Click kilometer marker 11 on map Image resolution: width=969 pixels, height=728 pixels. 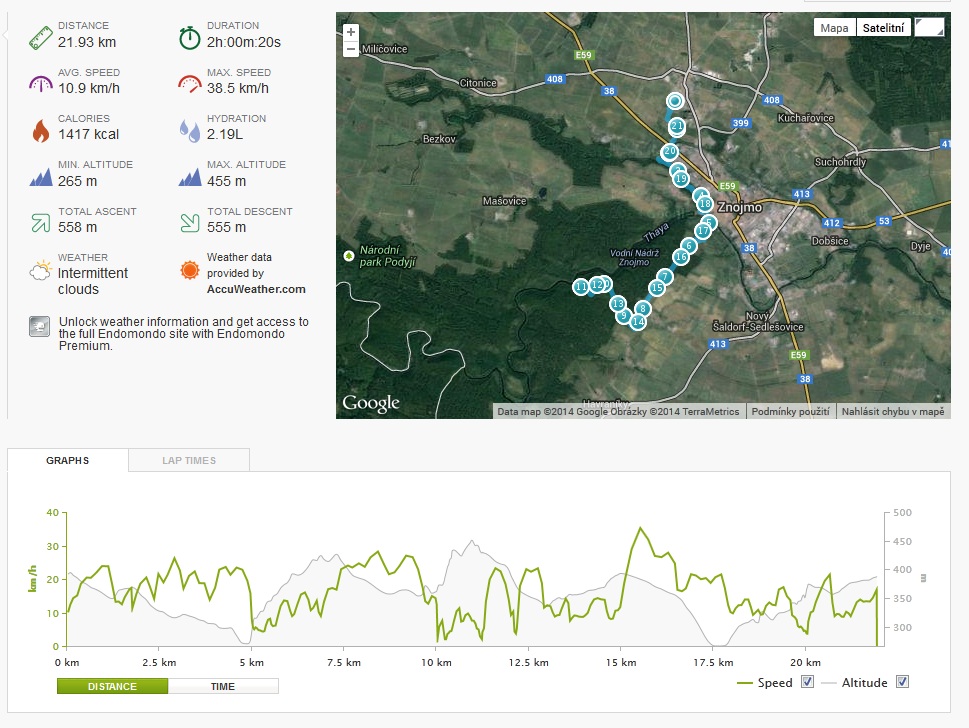tap(580, 287)
